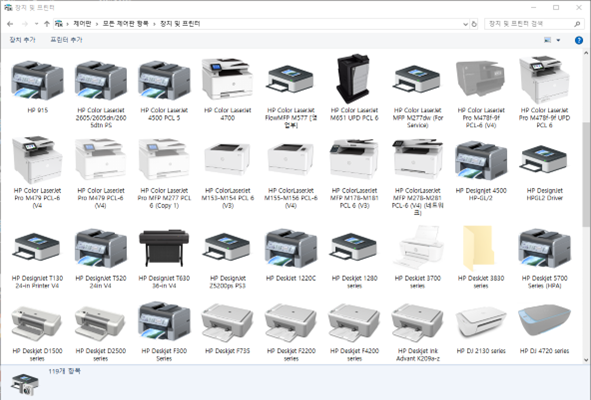Select HP DeskJet 3700 series printer
The width and height of the screenshot is (591, 400).
(417, 257)
